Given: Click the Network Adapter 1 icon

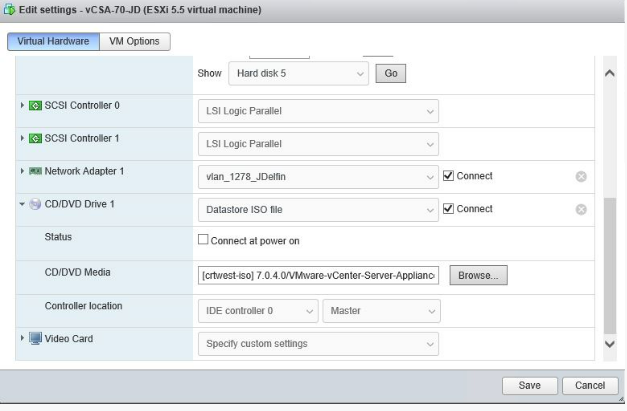Looking at the screenshot, I should (x=36, y=172).
